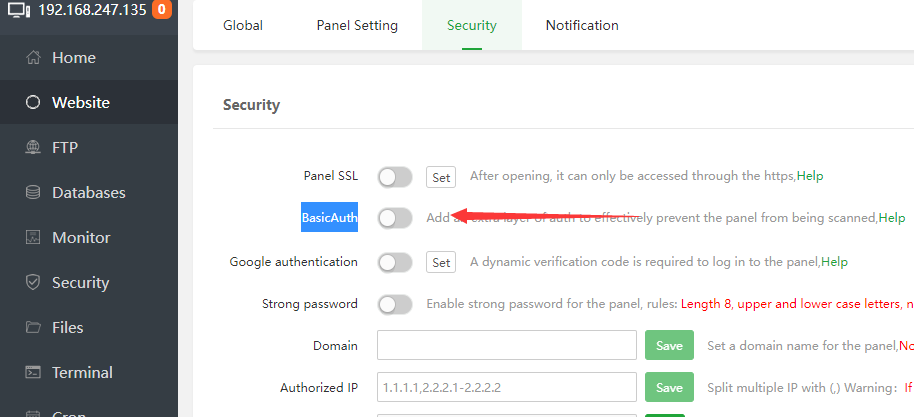
Task: Save the Domain field value
Action: coord(669,346)
